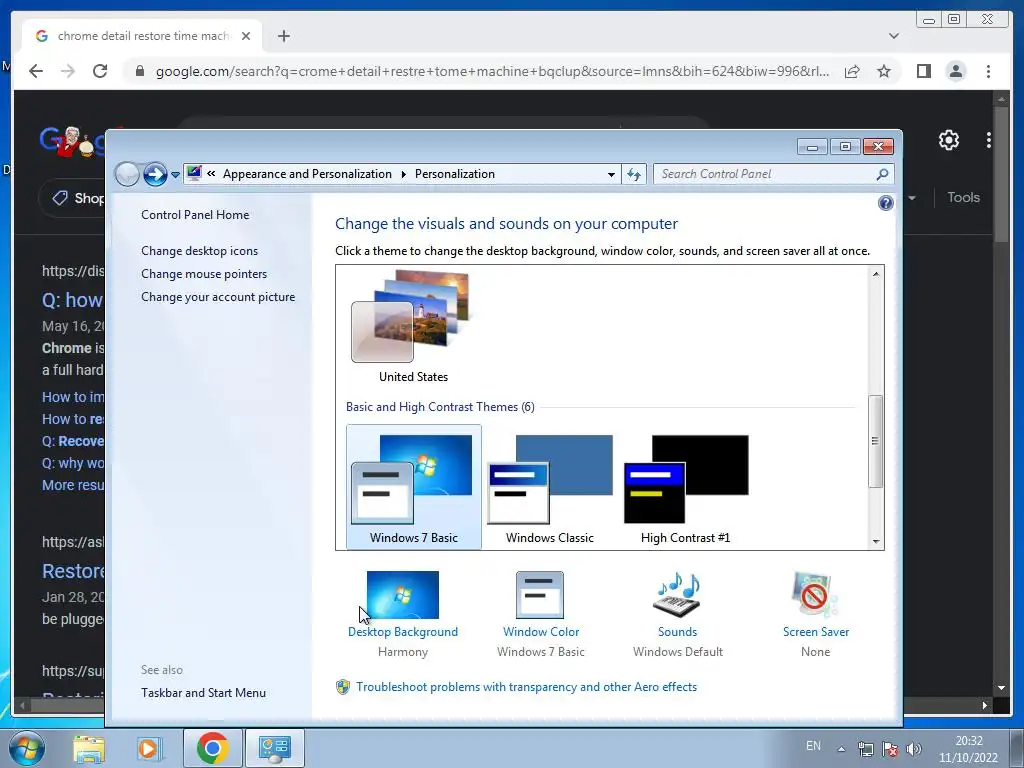
Task: Open Troubleshoot transparency and Aero effects
Action: pyautogui.click(x=526, y=687)
